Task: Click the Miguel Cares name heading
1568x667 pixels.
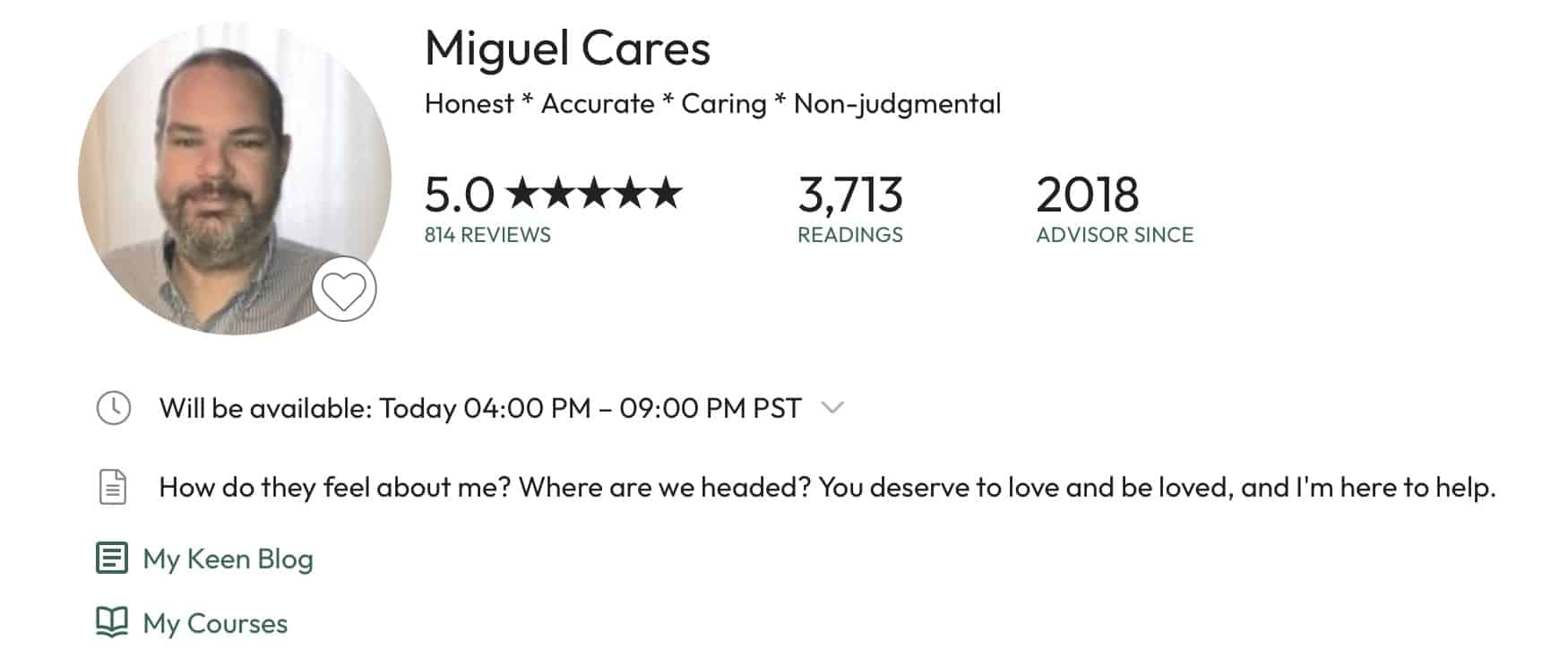Action: pos(567,48)
